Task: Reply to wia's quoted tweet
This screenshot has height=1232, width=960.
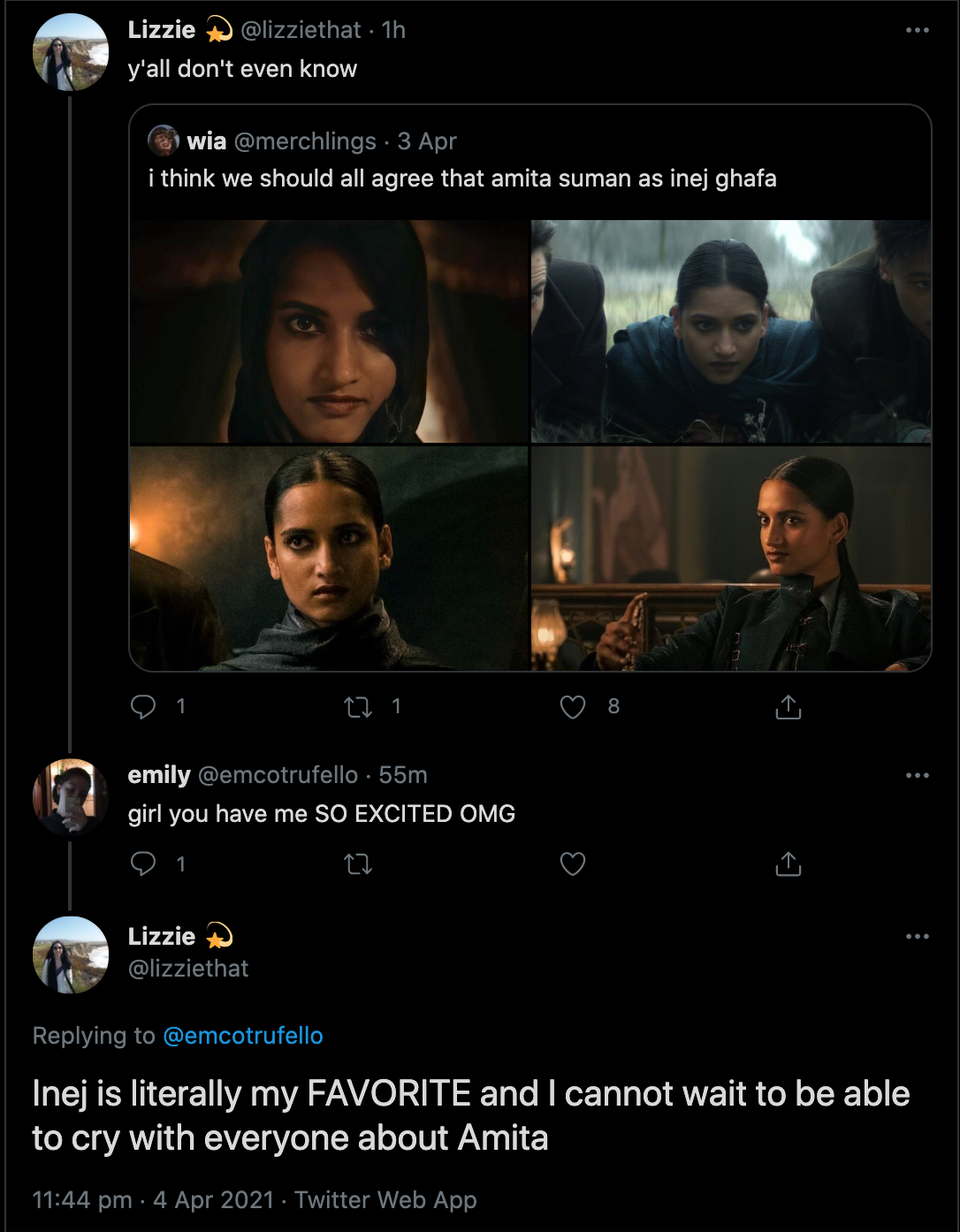Action: (144, 706)
